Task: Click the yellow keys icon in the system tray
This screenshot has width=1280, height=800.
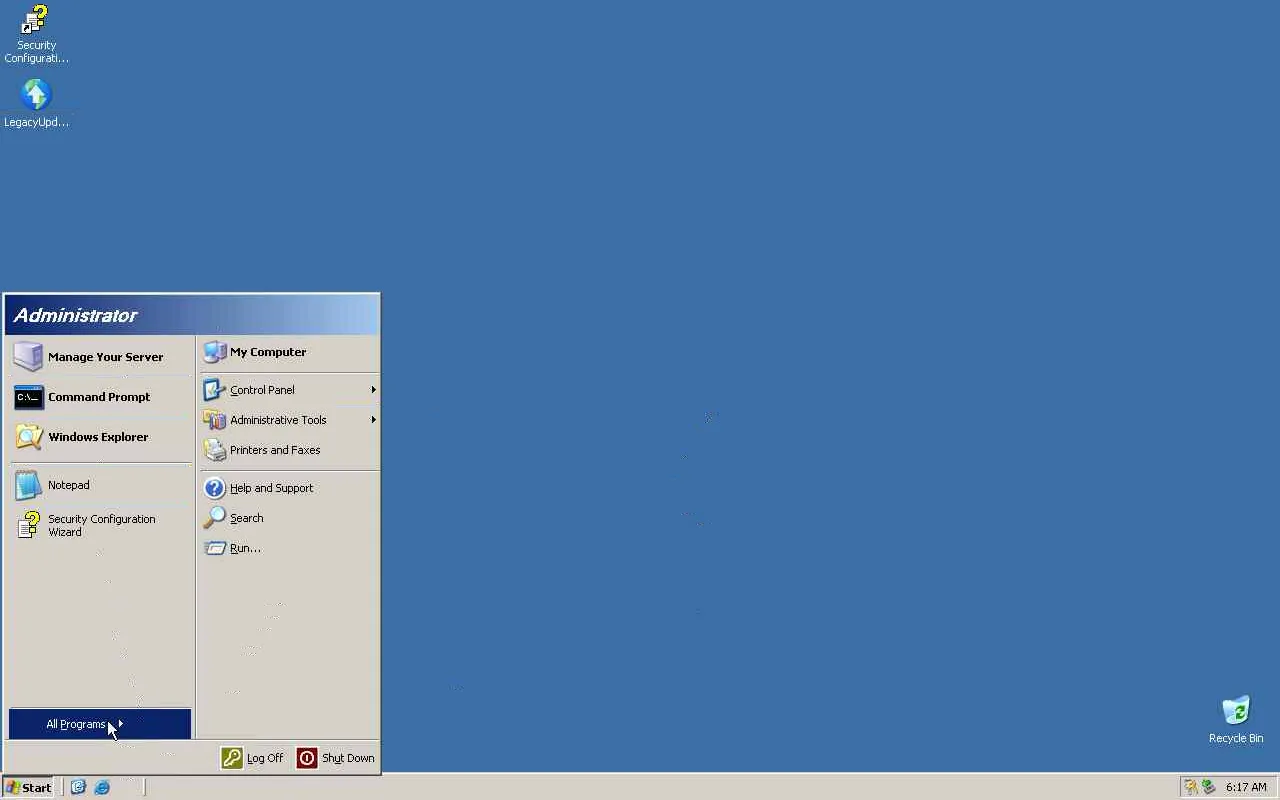Action: (1190, 787)
